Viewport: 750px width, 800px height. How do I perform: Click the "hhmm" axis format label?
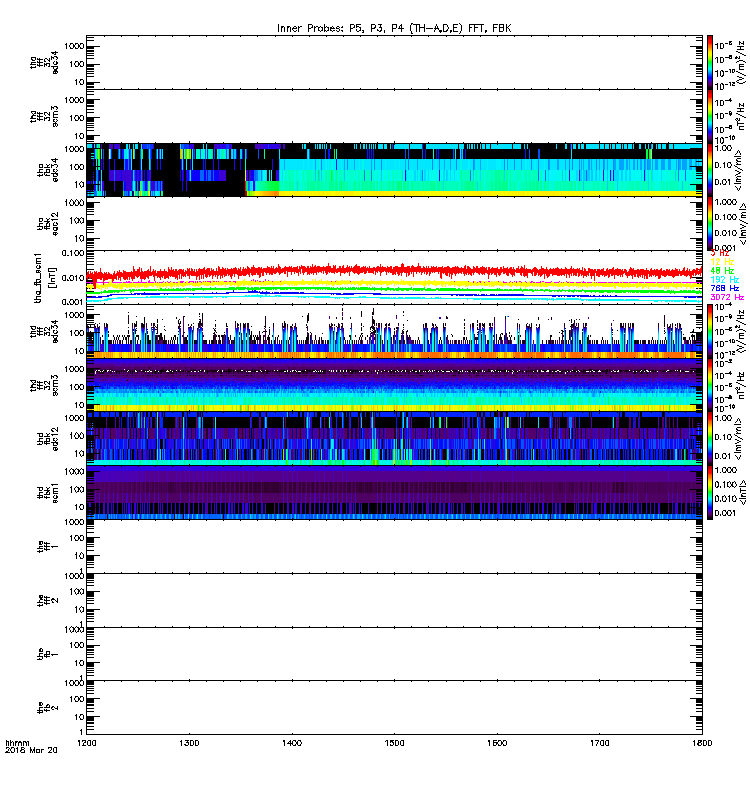[x=17, y=743]
